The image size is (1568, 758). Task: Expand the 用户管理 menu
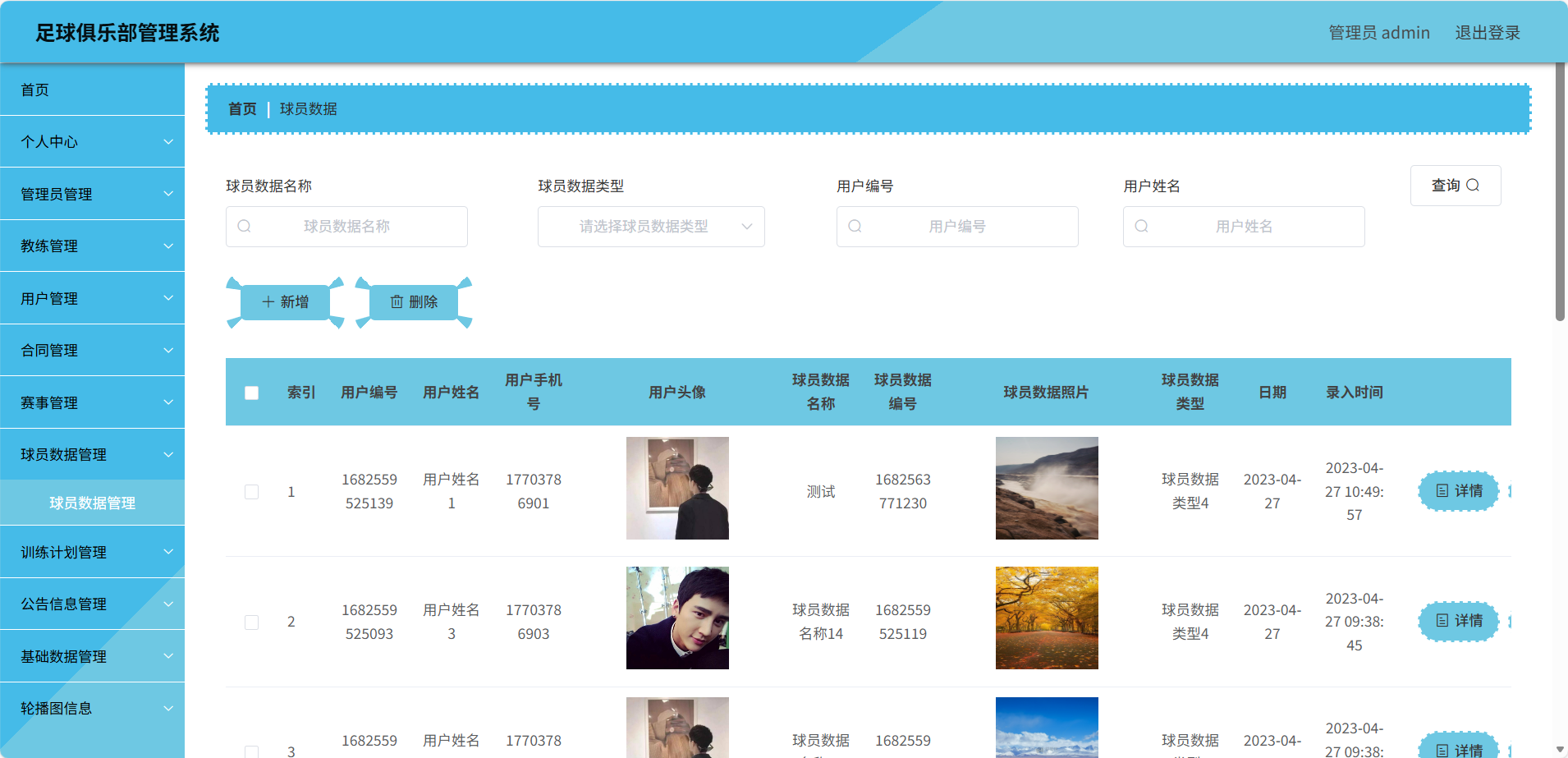(x=92, y=299)
